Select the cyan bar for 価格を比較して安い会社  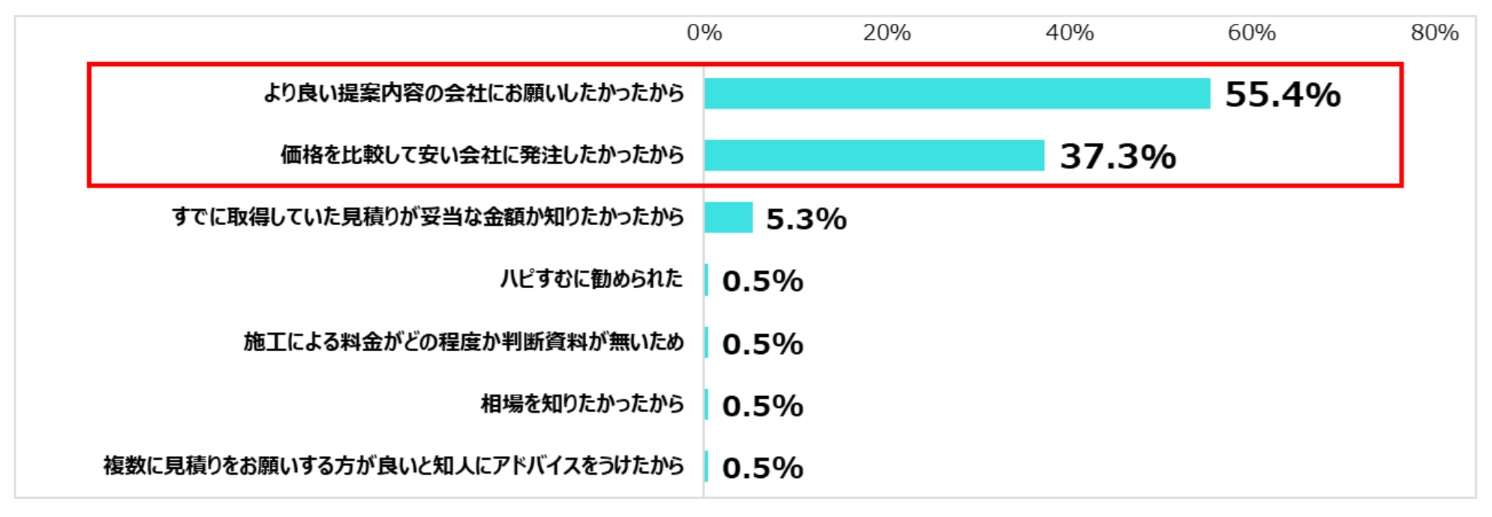click(x=874, y=156)
